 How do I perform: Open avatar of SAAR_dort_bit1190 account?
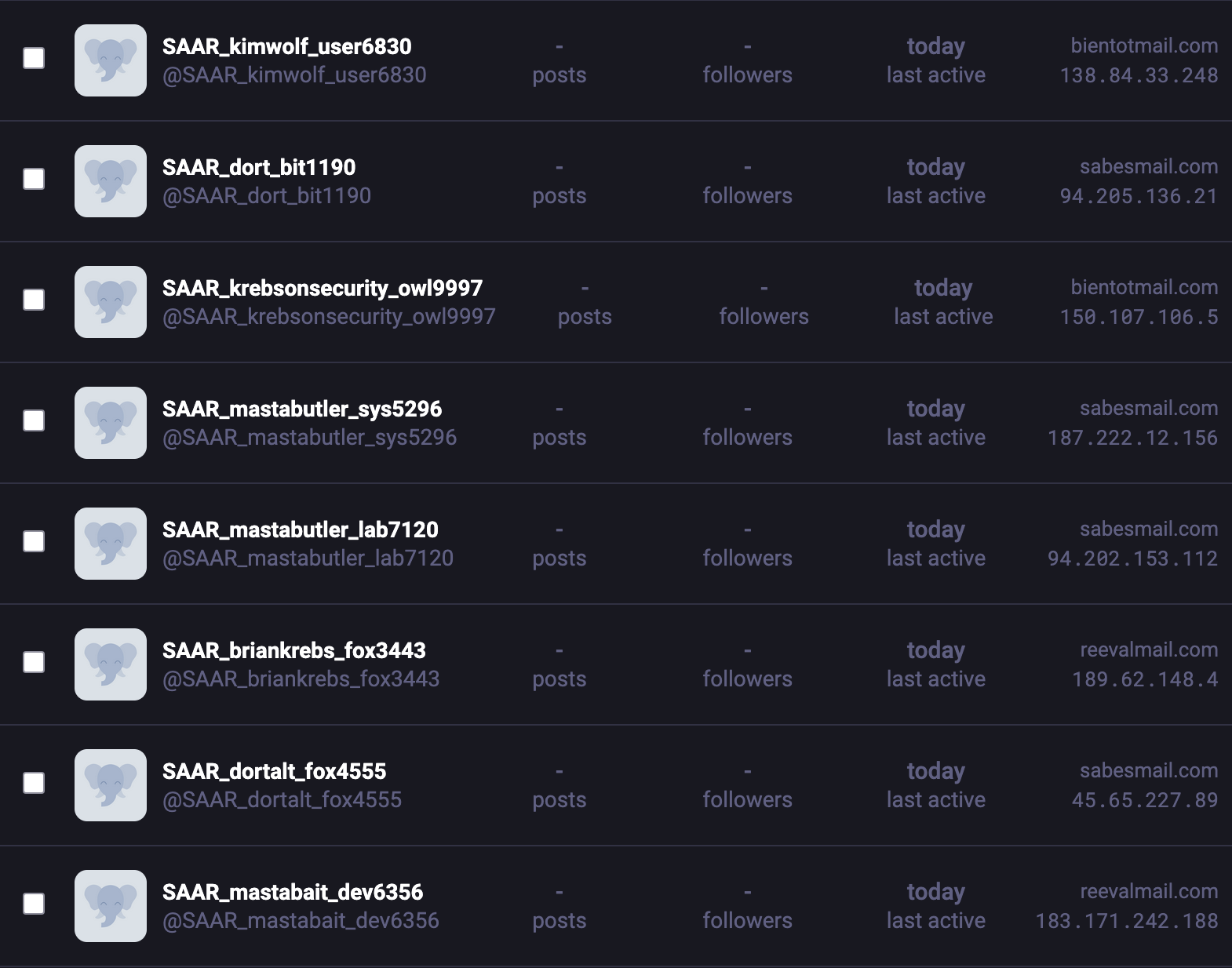point(111,181)
